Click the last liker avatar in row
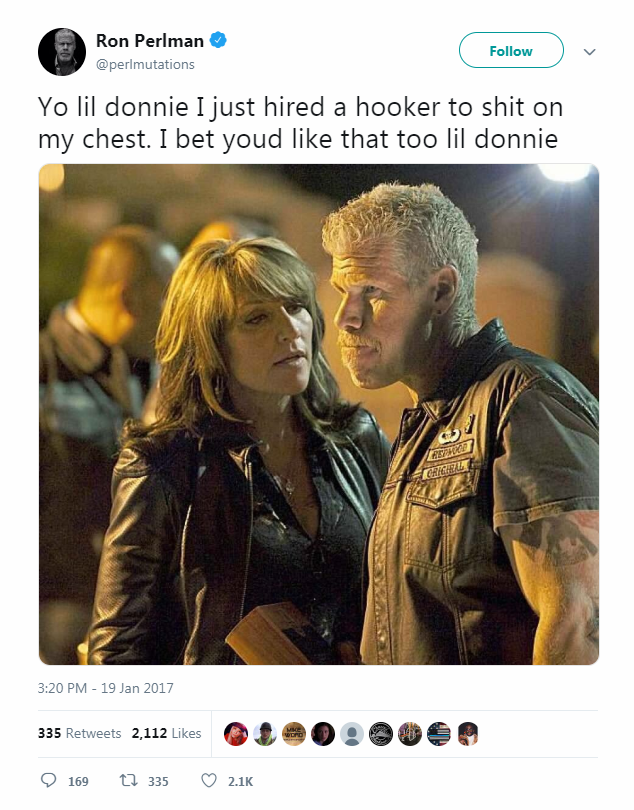Screen dimensions: 634x810 coord(468,734)
